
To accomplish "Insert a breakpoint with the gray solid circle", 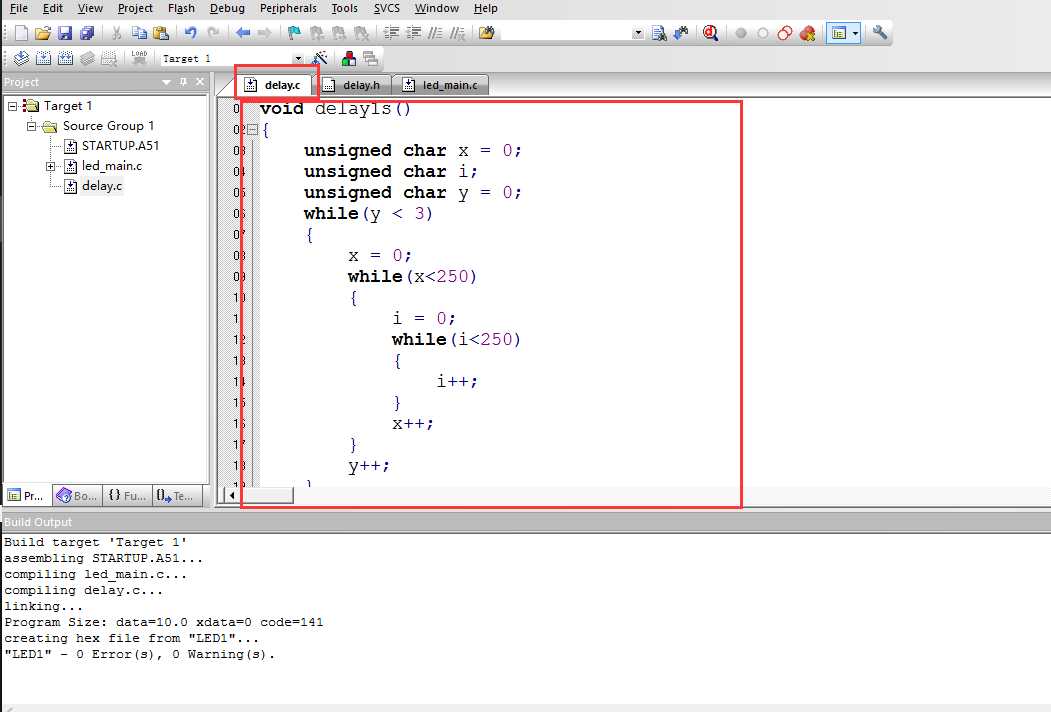I will [741, 33].
